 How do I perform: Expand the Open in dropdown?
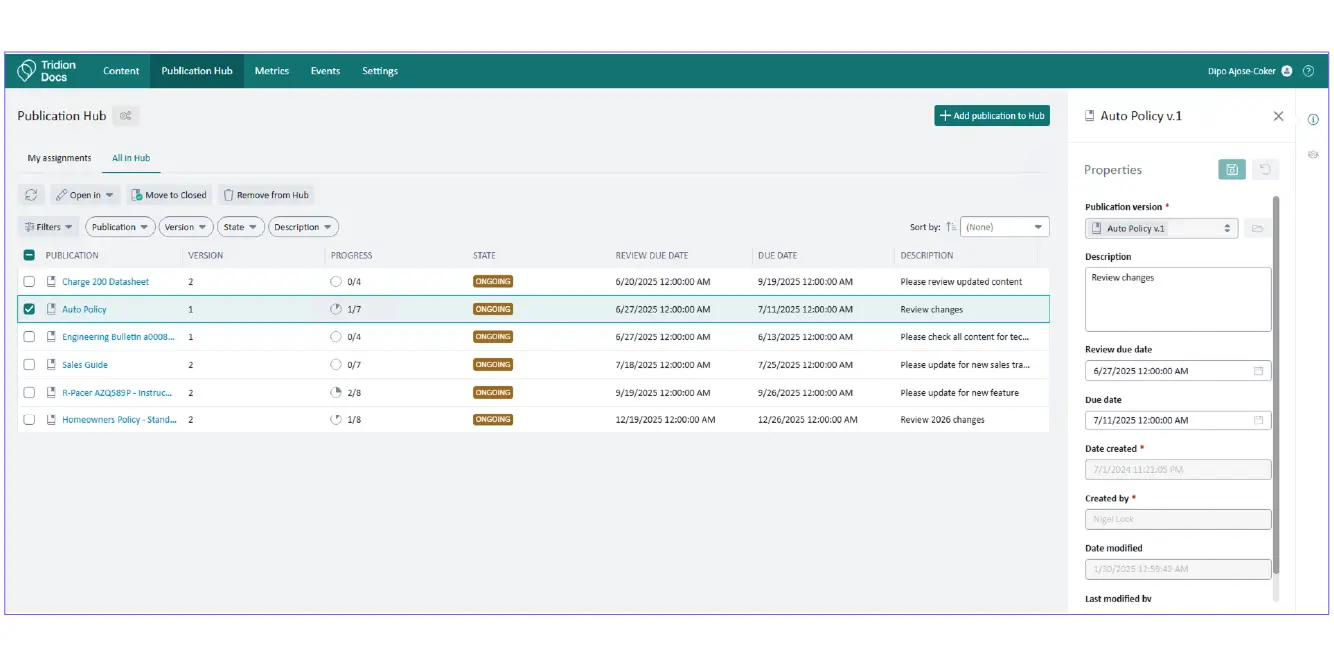click(x=84, y=195)
